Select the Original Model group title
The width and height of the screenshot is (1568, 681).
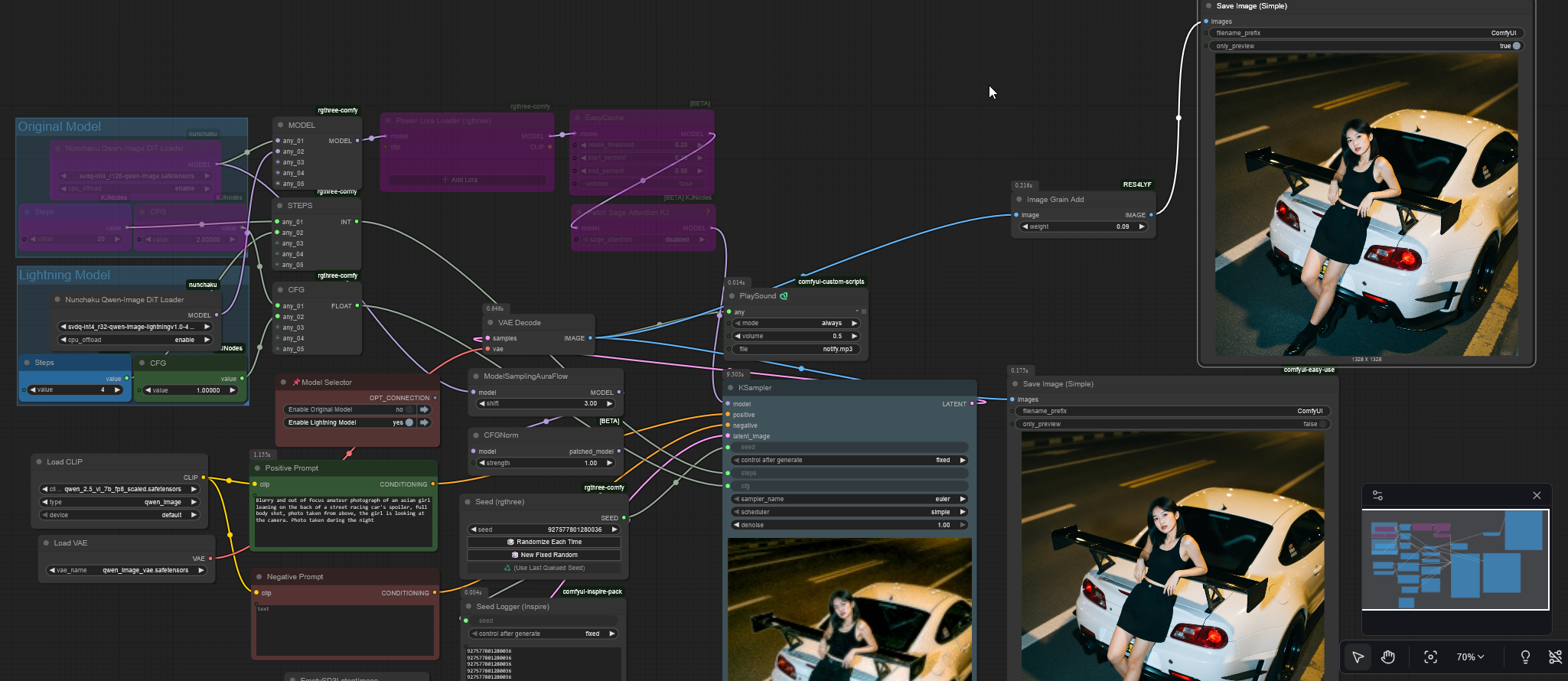[60, 126]
